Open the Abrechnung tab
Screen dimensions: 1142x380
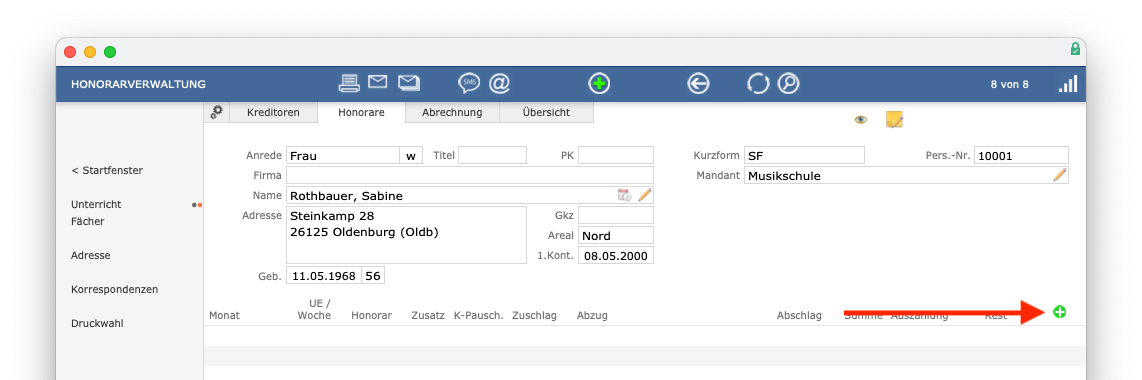pyautogui.click(x=452, y=112)
